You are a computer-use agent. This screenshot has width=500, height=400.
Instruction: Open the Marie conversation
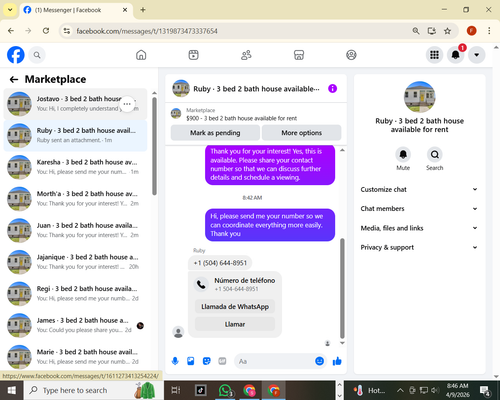(75, 357)
